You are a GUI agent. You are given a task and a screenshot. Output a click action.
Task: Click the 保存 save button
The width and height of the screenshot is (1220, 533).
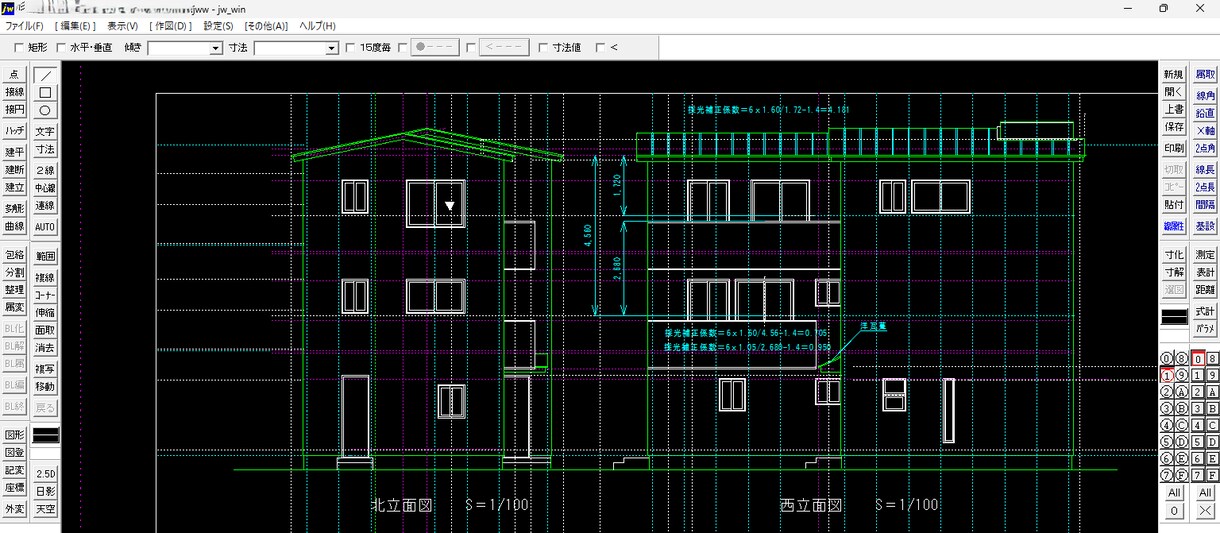tap(1173, 127)
